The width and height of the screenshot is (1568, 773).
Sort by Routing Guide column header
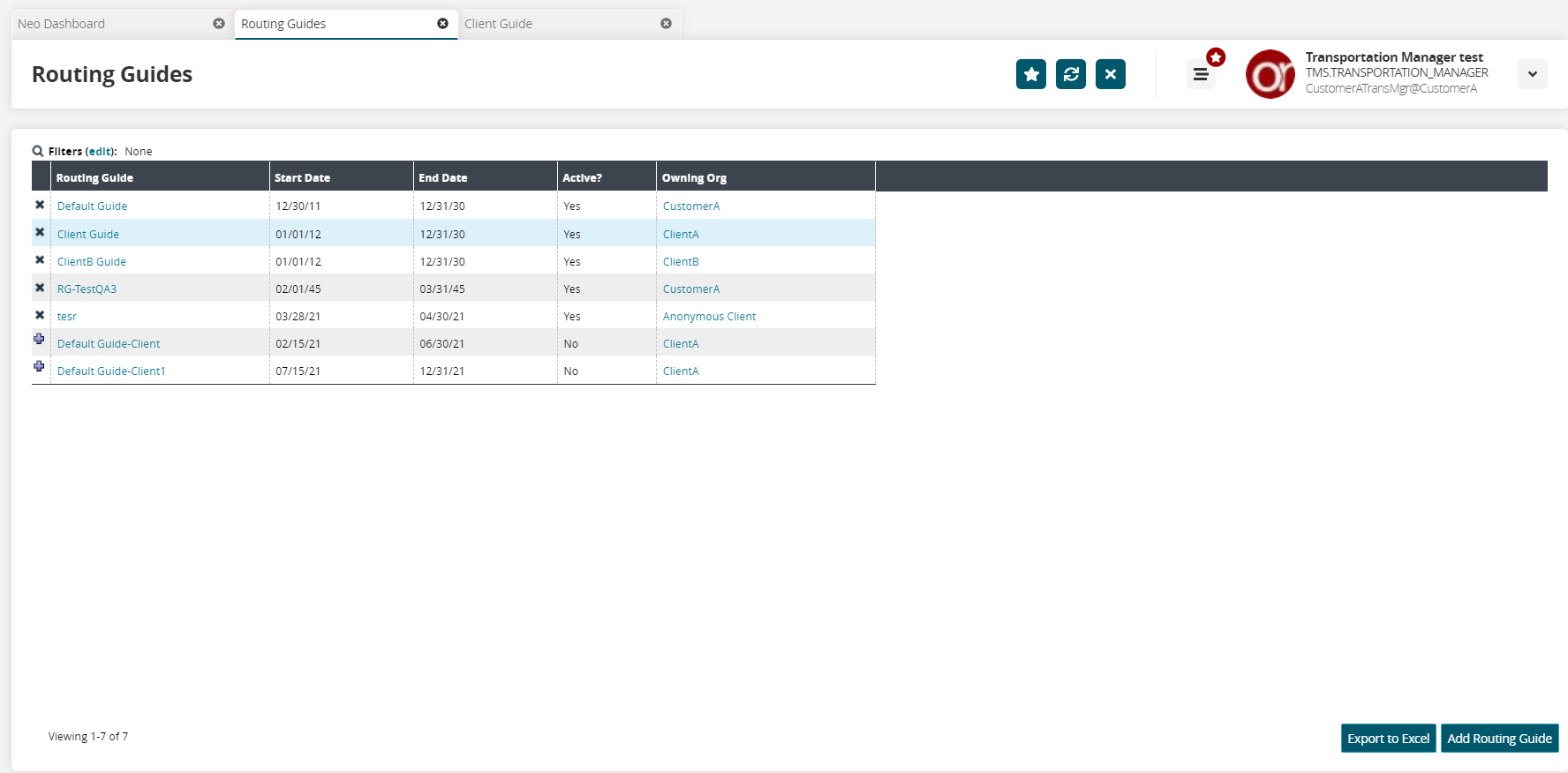coord(94,177)
